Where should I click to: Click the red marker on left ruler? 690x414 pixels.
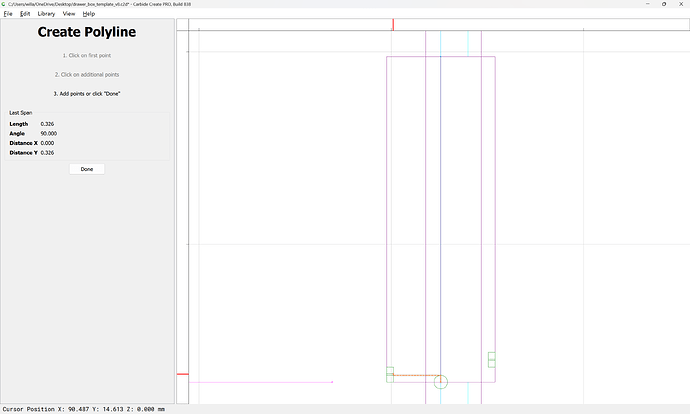(182, 374)
